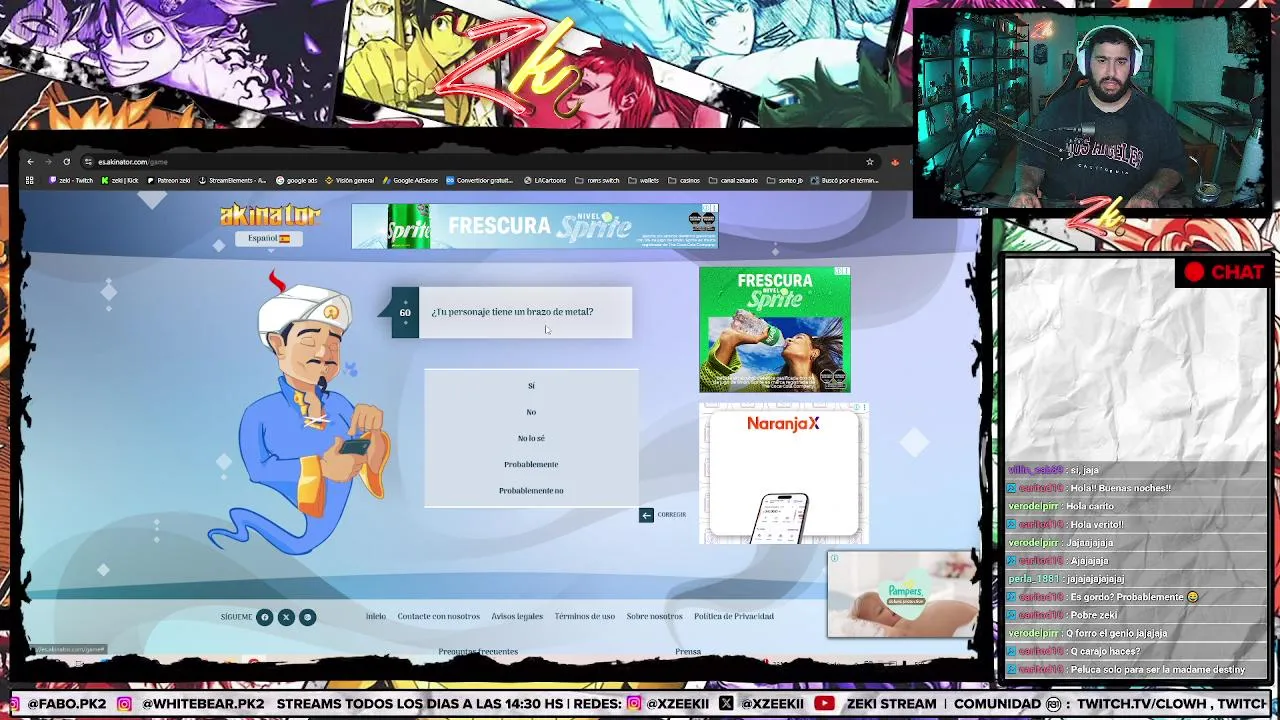This screenshot has width=1280, height=720.
Task: Click the question number 60 badge
Action: (x=405, y=313)
